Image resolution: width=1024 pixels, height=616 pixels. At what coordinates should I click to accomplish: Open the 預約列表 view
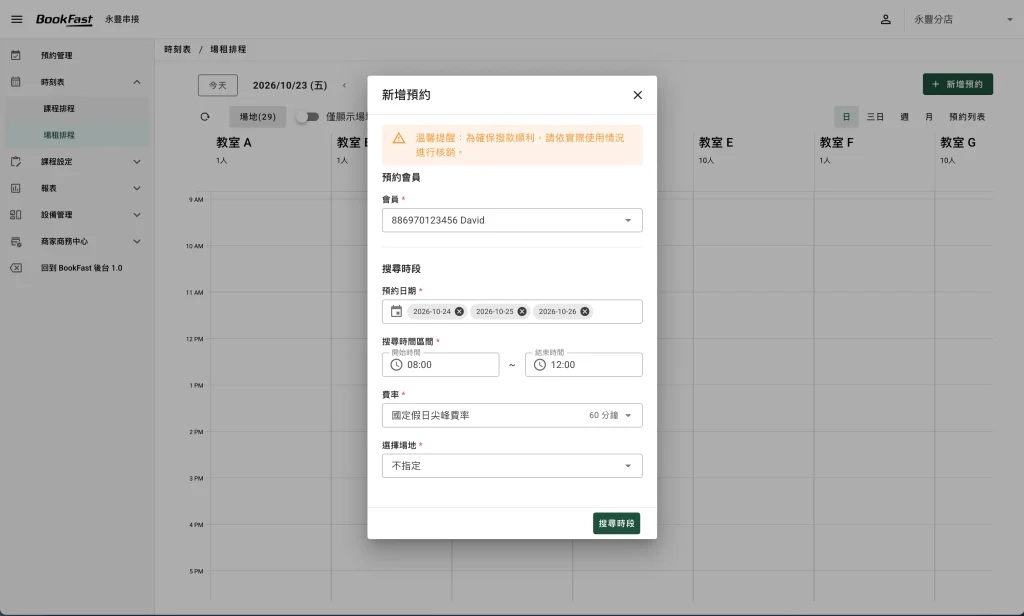pyautogui.click(x=967, y=117)
